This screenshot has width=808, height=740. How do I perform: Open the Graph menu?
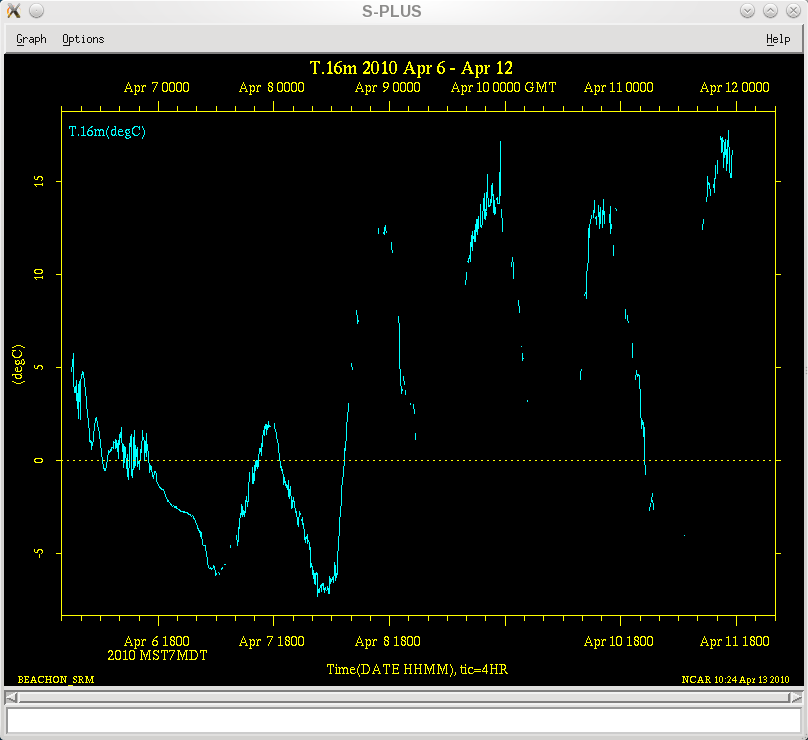pos(31,39)
